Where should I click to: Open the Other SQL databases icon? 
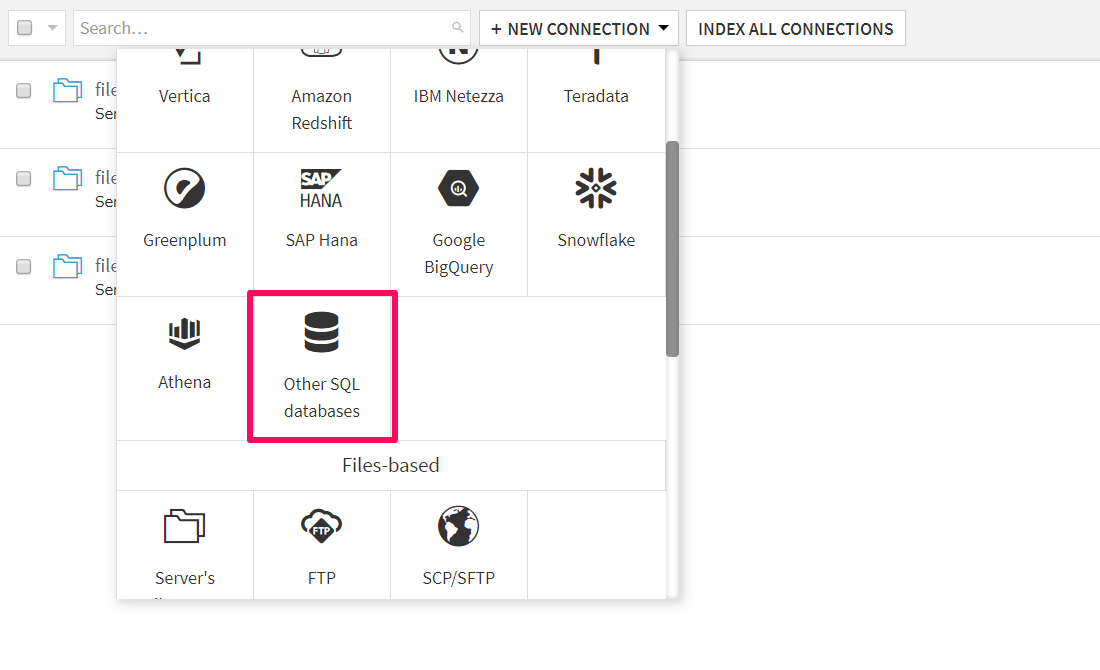click(x=321, y=332)
